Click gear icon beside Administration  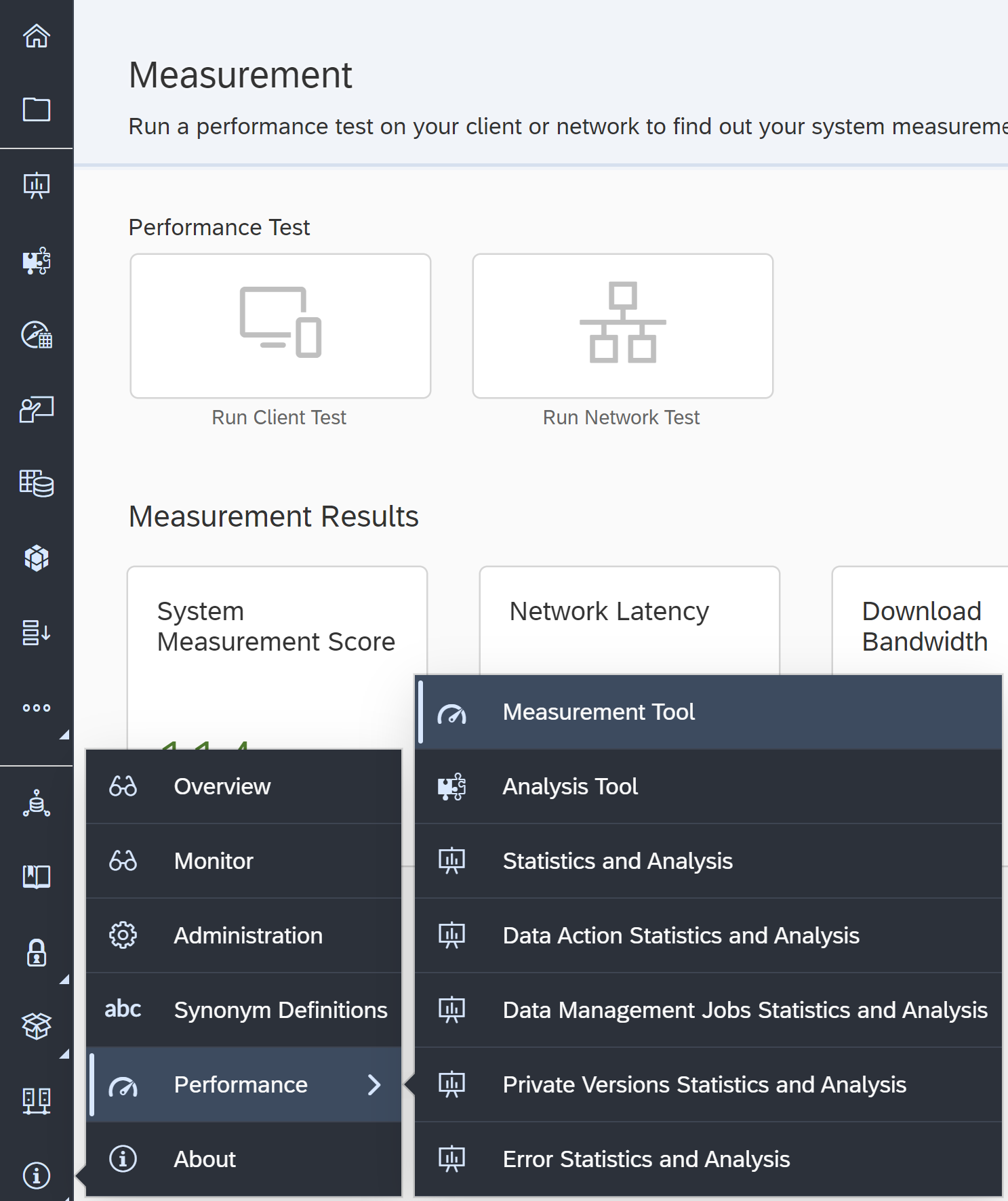pos(123,935)
